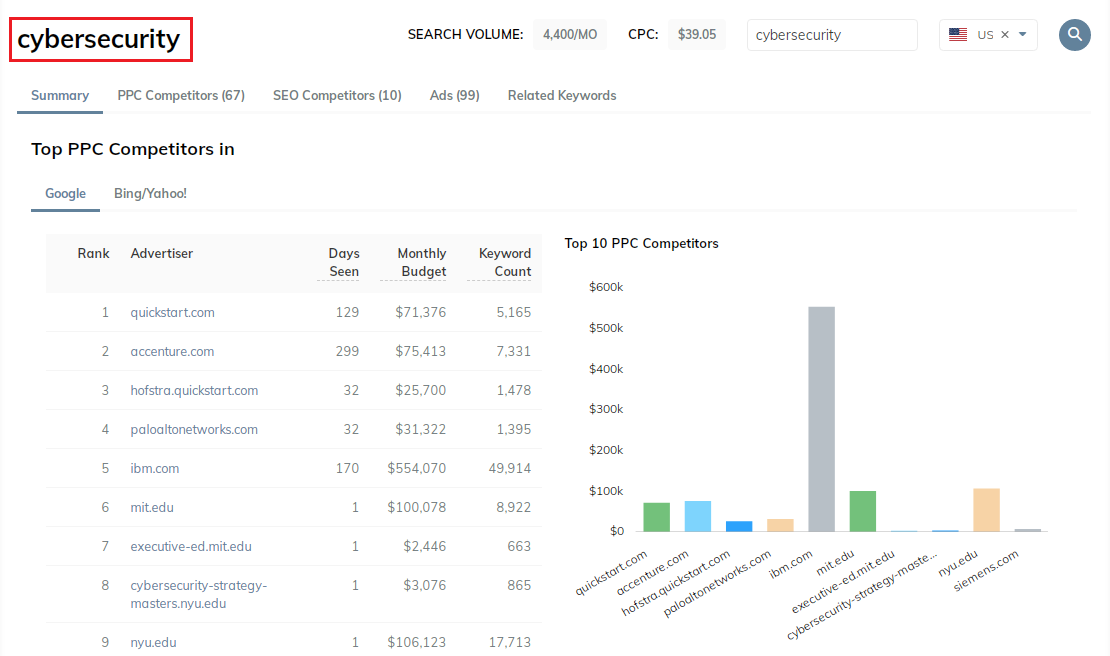Image resolution: width=1110 pixels, height=656 pixels.
Task: Click the CPC value $39.05
Action: point(697,35)
